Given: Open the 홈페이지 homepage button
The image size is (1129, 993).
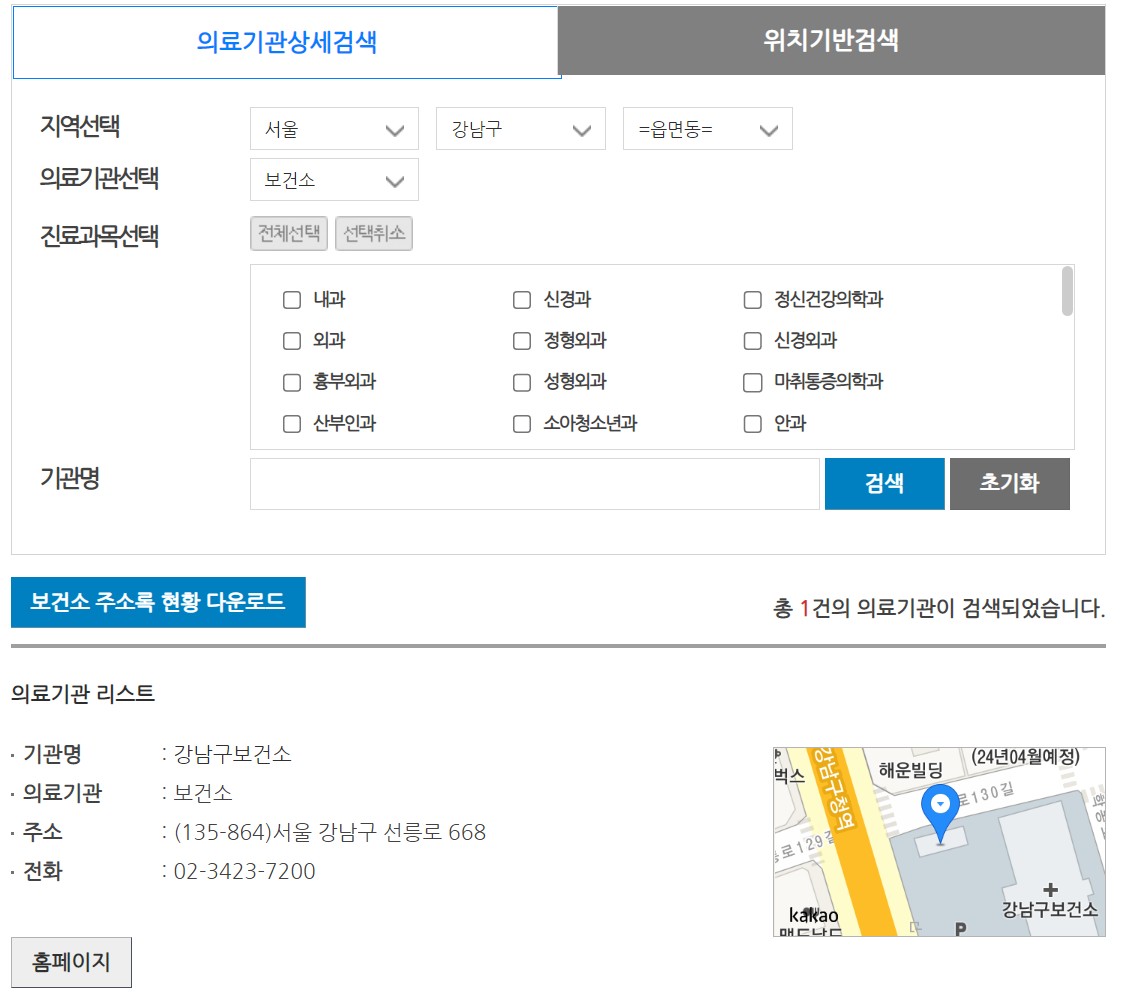Looking at the screenshot, I should 70,961.
